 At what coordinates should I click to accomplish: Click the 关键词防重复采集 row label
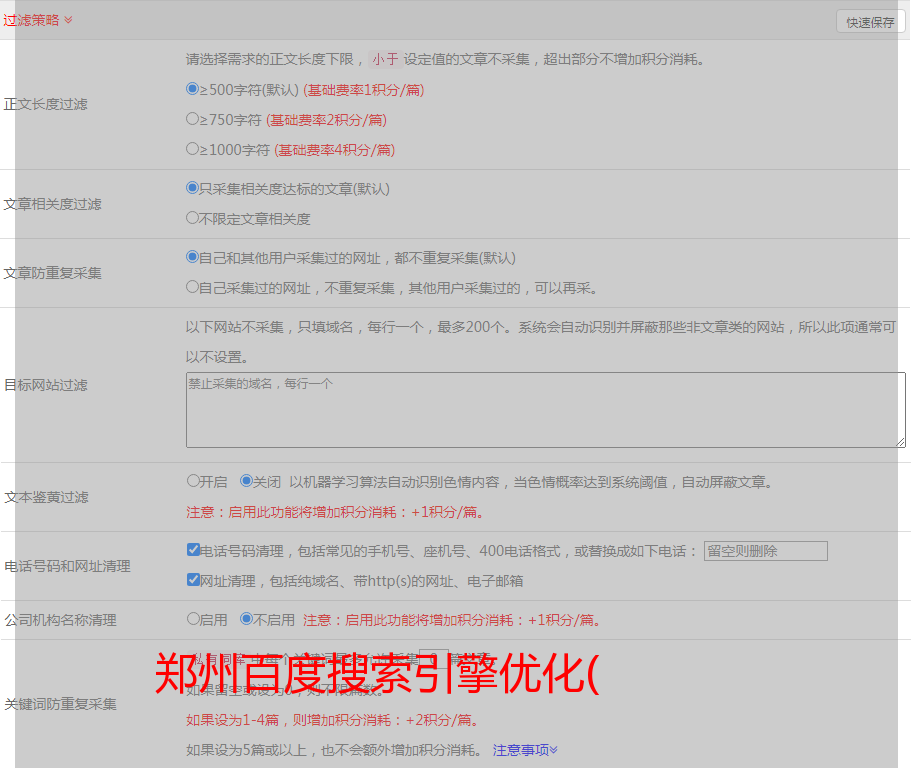coord(60,704)
